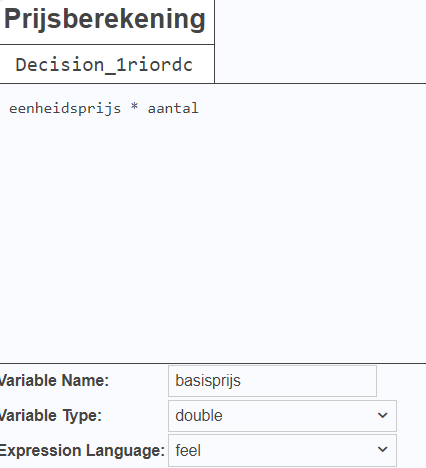Open the Expression Language dropdown 'feel'
This screenshot has width=426, height=468.
point(282,451)
